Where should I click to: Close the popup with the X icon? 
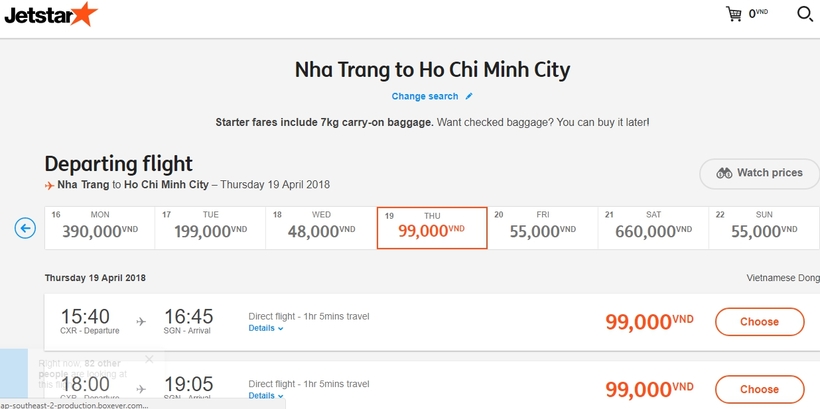149,359
